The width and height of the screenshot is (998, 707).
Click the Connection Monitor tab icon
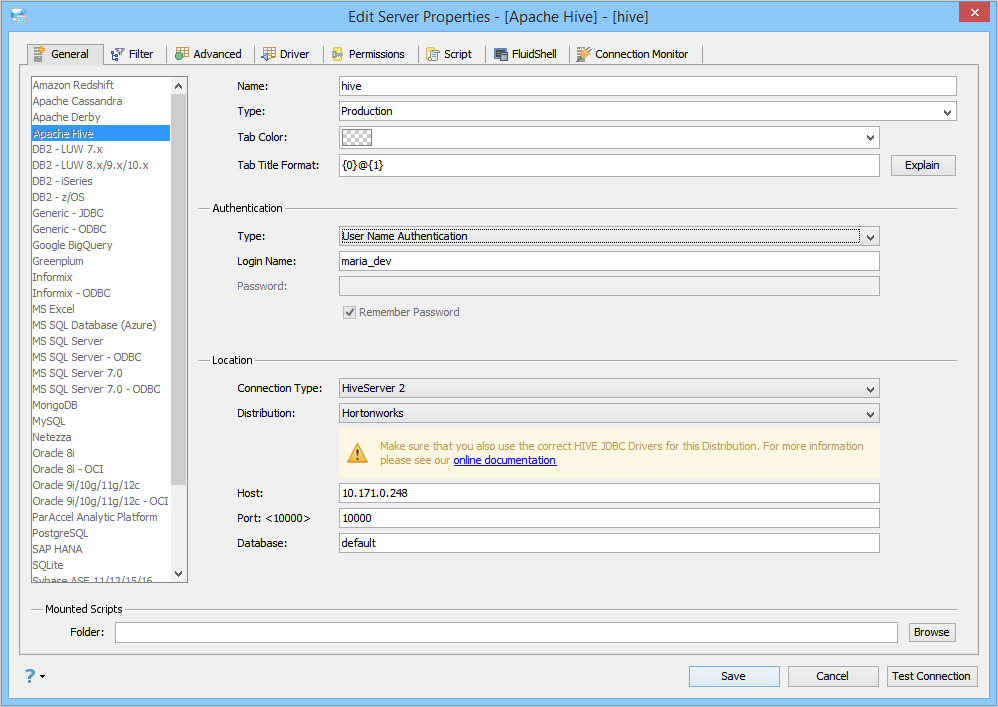pyautogui.click(x=583, y=54)
